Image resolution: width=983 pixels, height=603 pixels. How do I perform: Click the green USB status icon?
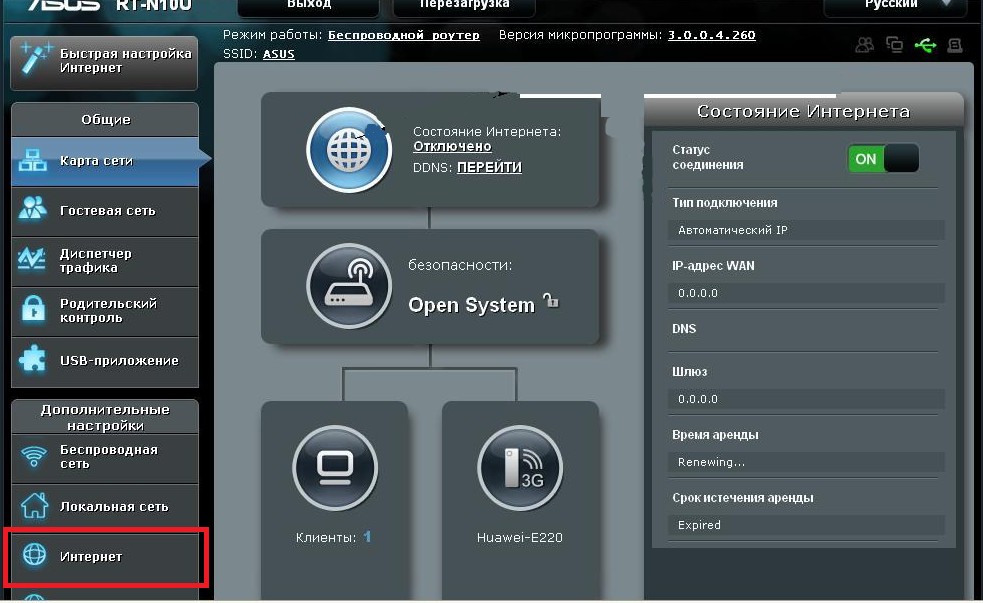coord(925,45)
